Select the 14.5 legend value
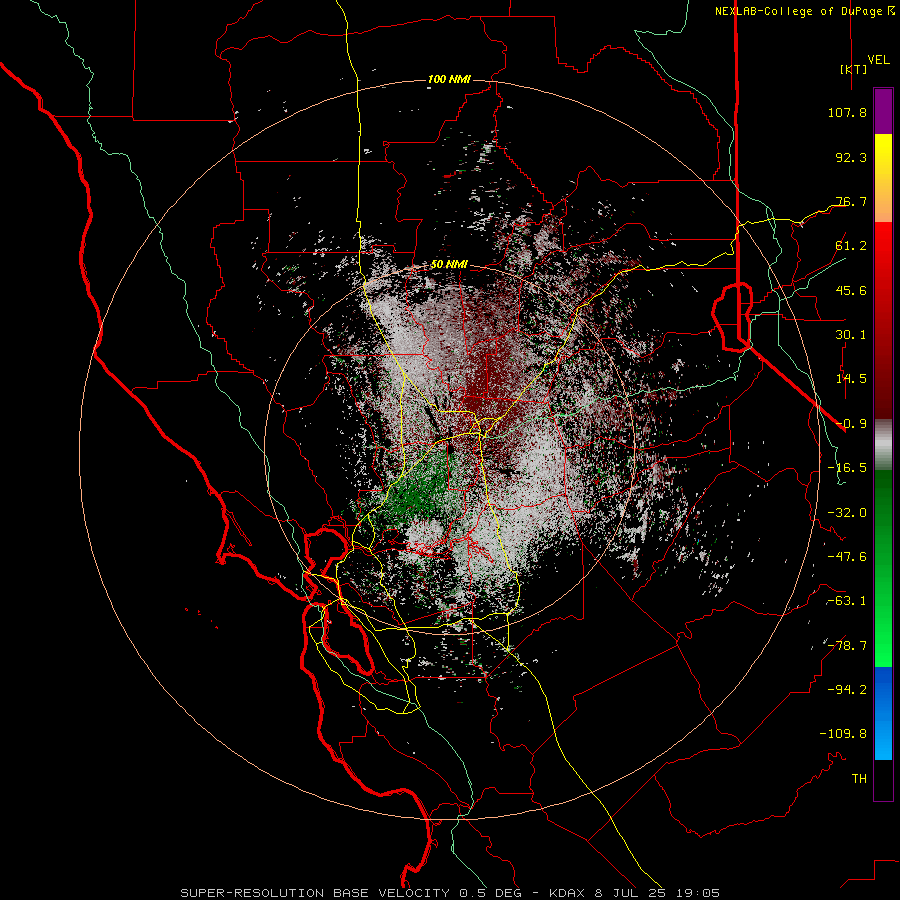 tap(851, 379)
